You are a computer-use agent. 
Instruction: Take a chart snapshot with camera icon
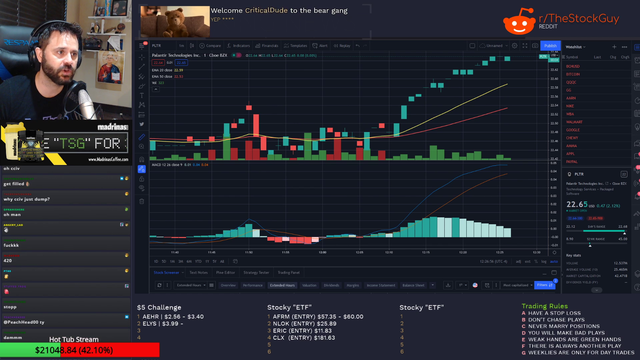click(535, 46)
